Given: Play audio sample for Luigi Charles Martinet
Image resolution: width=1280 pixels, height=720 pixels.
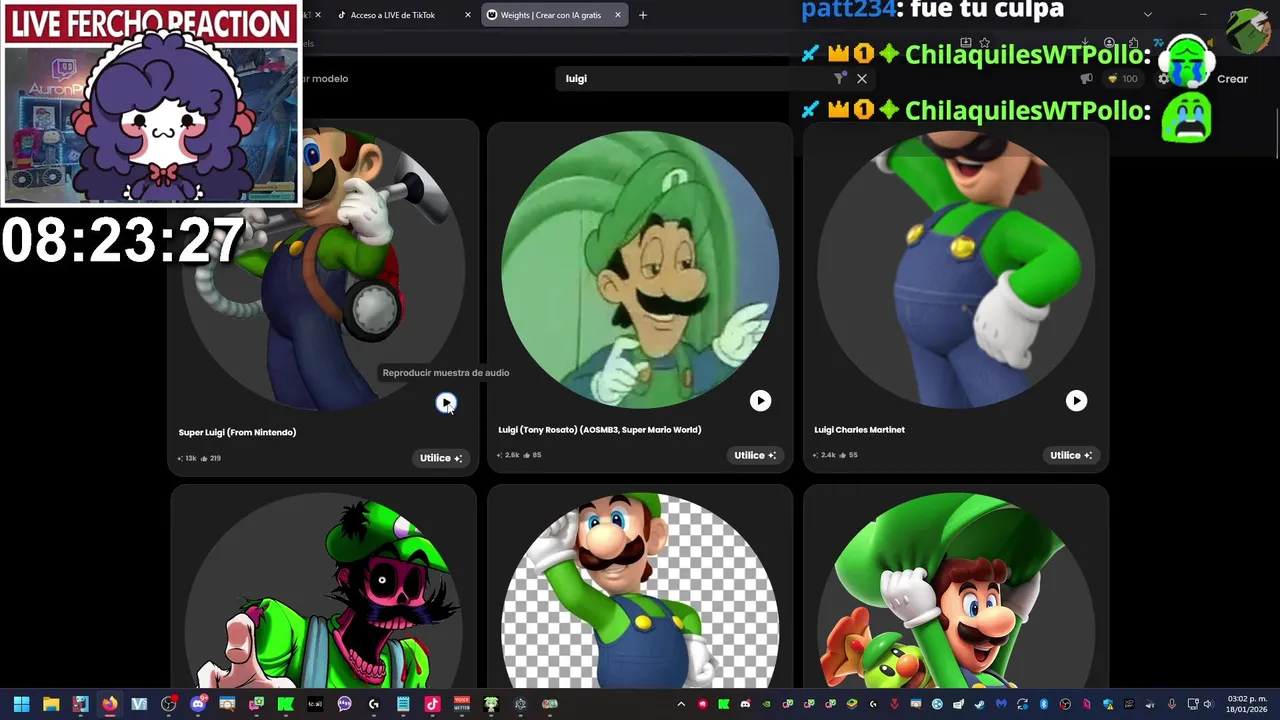Looking at the screenshot, I should (1076, 401).
